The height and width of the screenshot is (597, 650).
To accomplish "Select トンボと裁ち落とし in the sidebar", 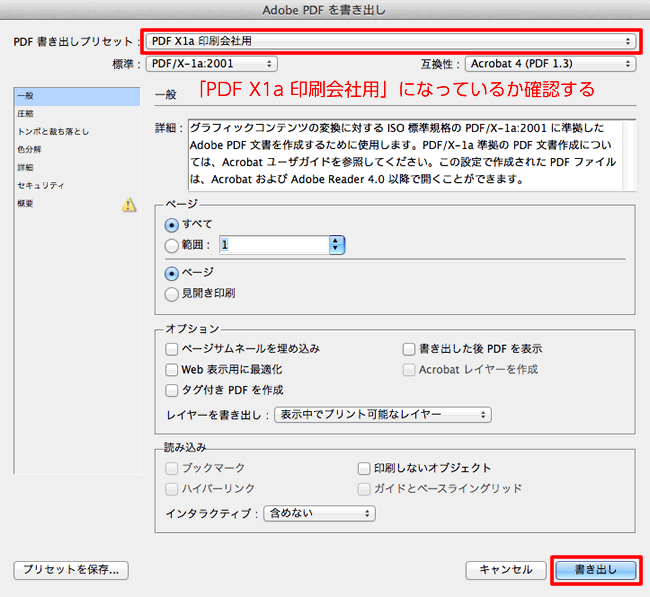I will 77,131.
